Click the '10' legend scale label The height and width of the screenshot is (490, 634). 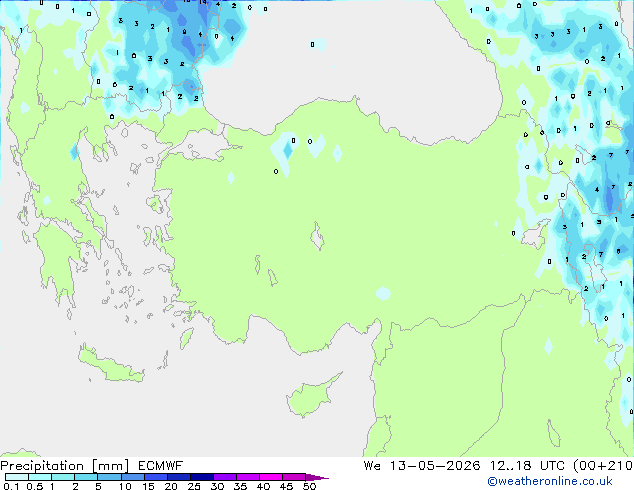125,486
